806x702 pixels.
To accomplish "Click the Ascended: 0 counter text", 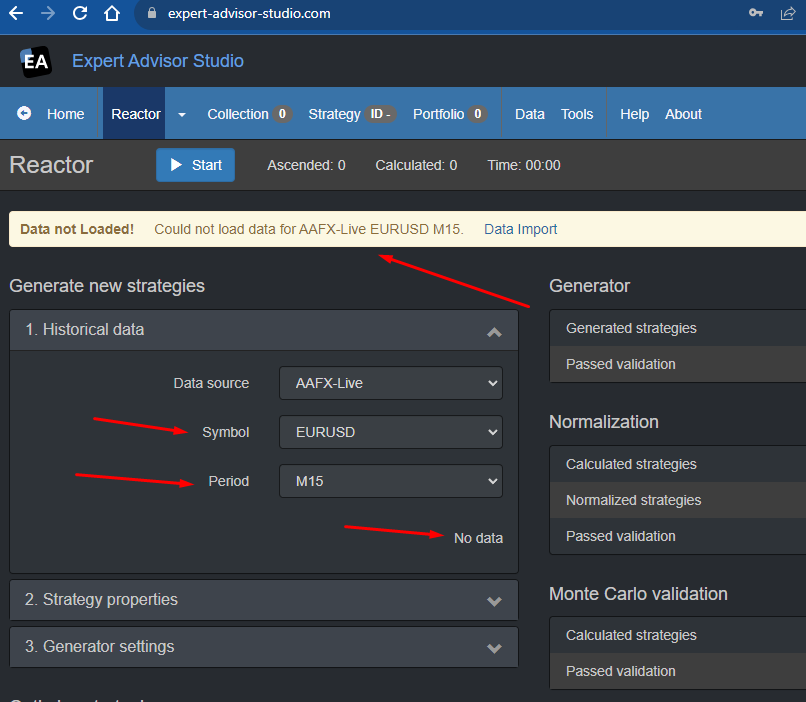I will click(306, 165).
